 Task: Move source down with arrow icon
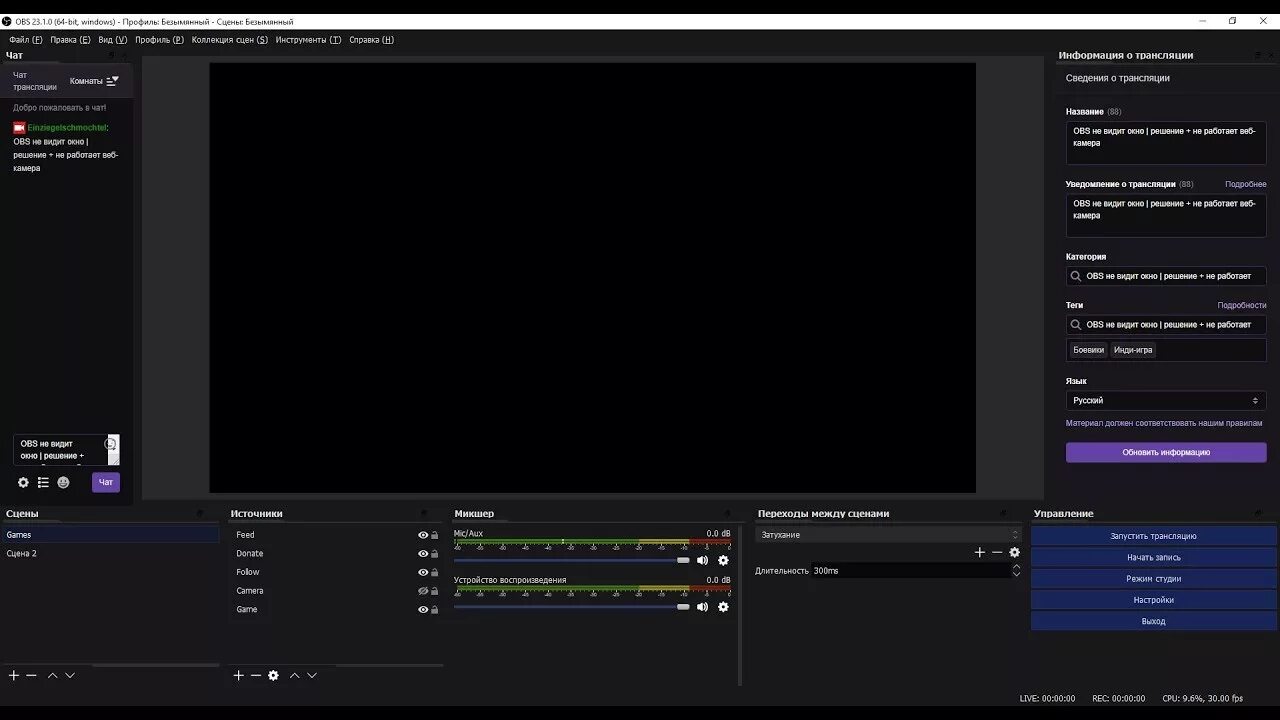tap(312, 675)
